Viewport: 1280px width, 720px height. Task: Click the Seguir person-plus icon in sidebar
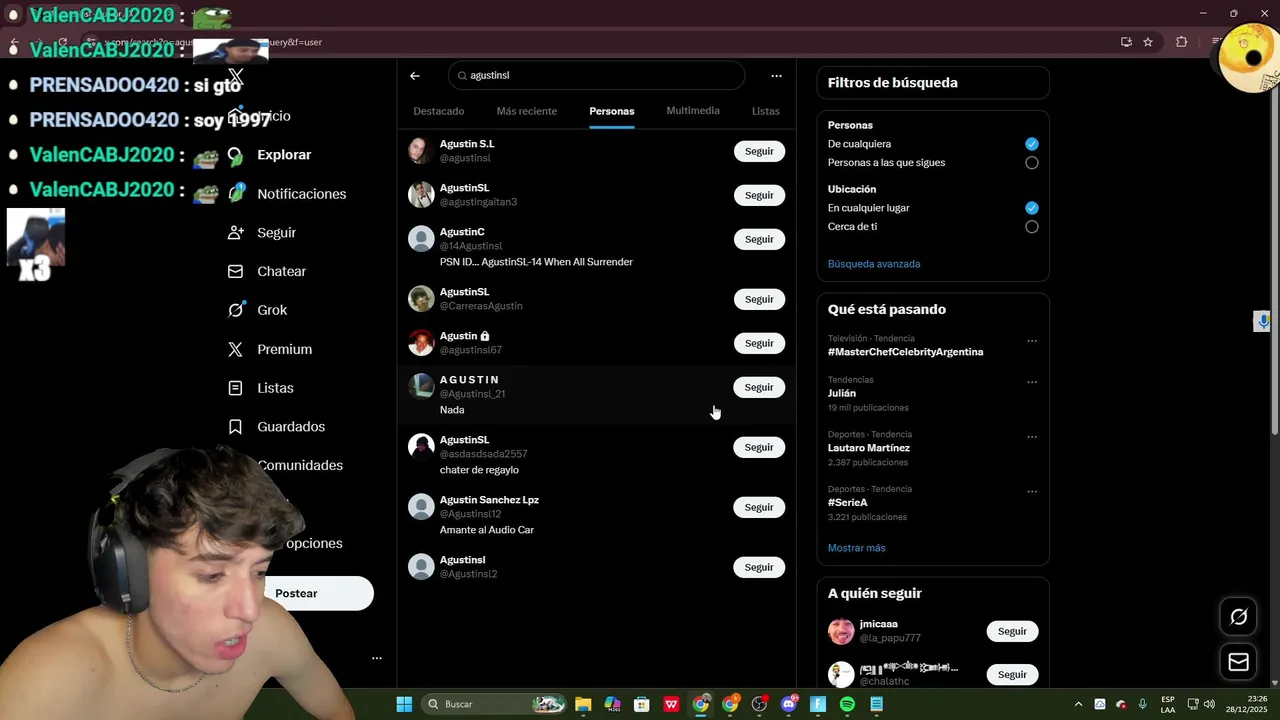[x=236, y=233]
